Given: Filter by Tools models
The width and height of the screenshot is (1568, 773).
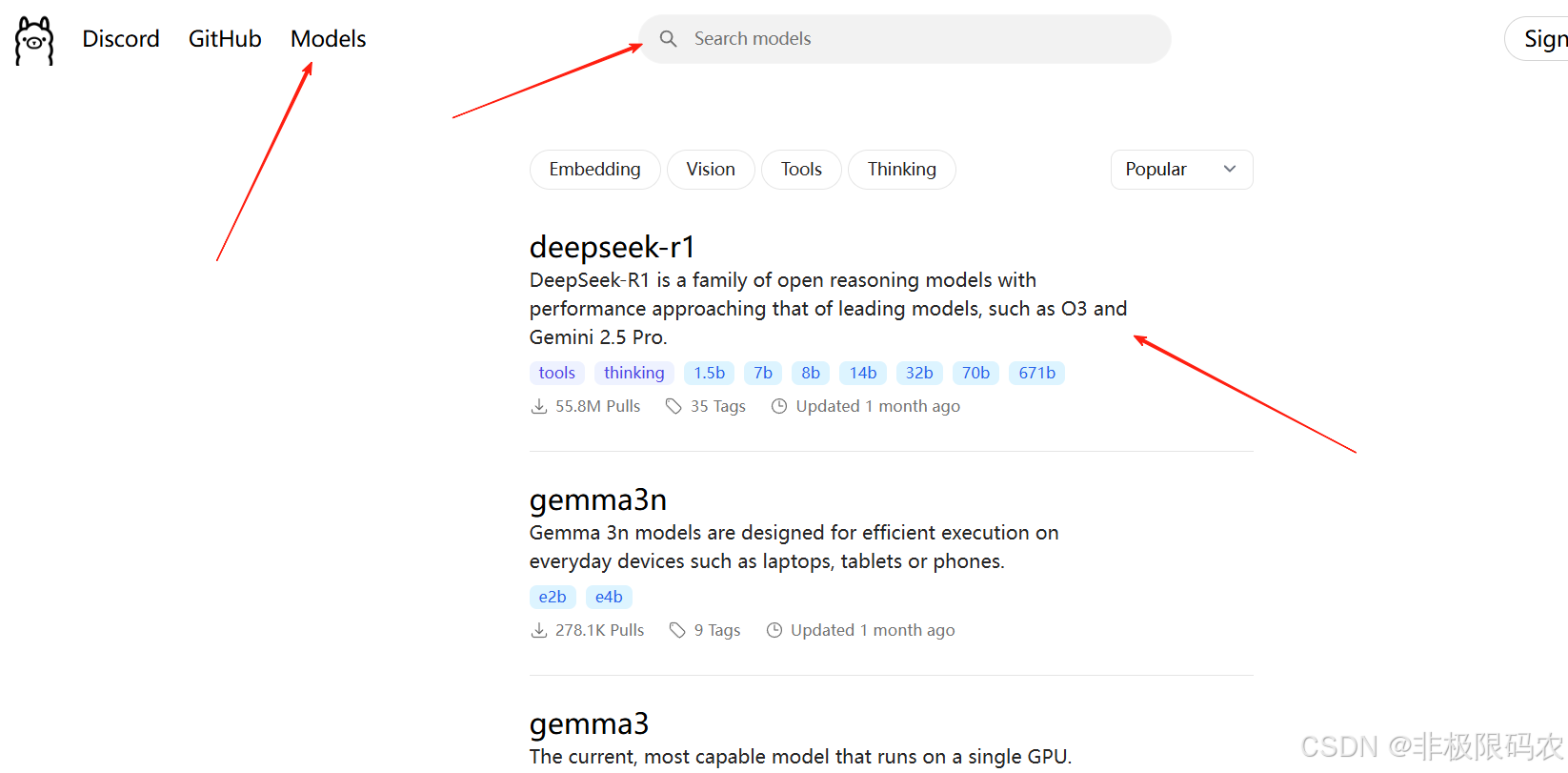Looking at the screenshot, I should click(x=801, y=170).
